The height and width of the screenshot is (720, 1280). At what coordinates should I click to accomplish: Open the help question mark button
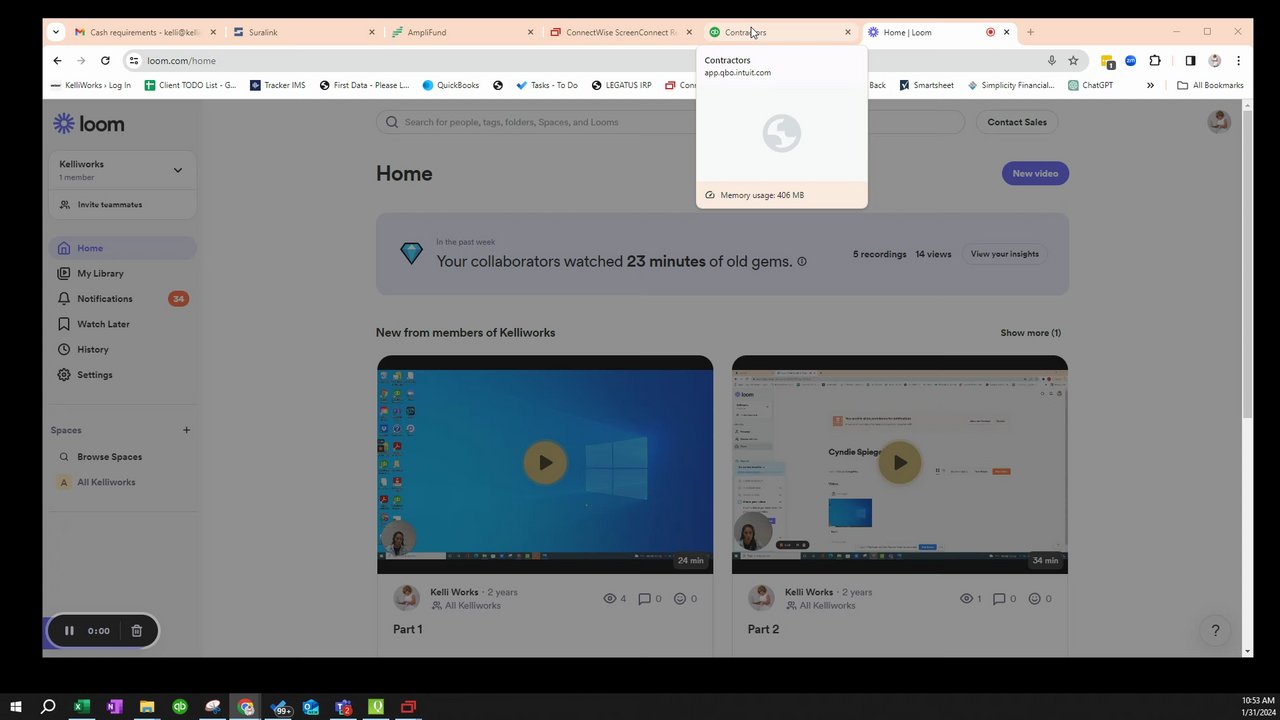(1216, 630)
